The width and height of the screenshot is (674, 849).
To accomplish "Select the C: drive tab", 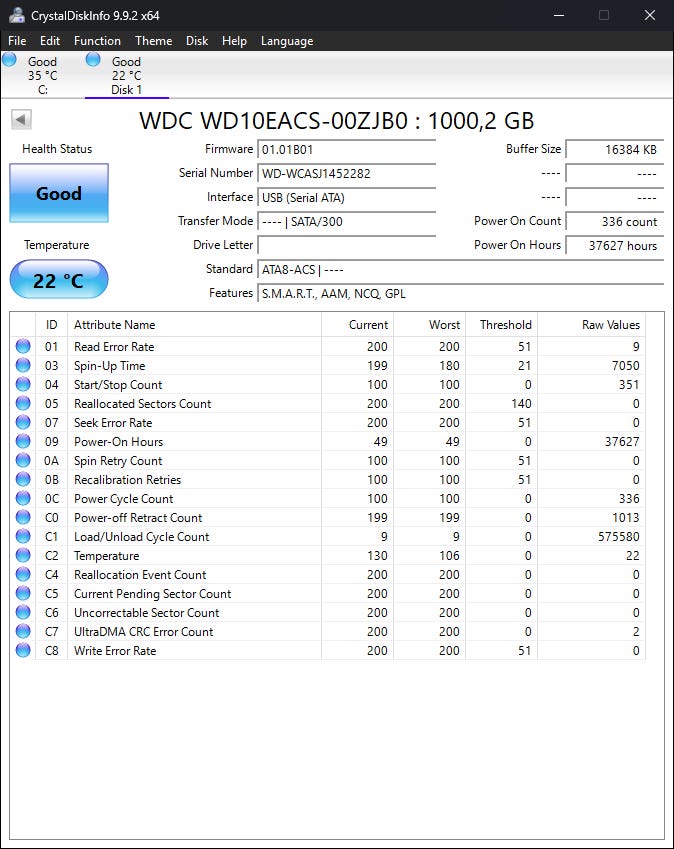I will click(42, 75).
